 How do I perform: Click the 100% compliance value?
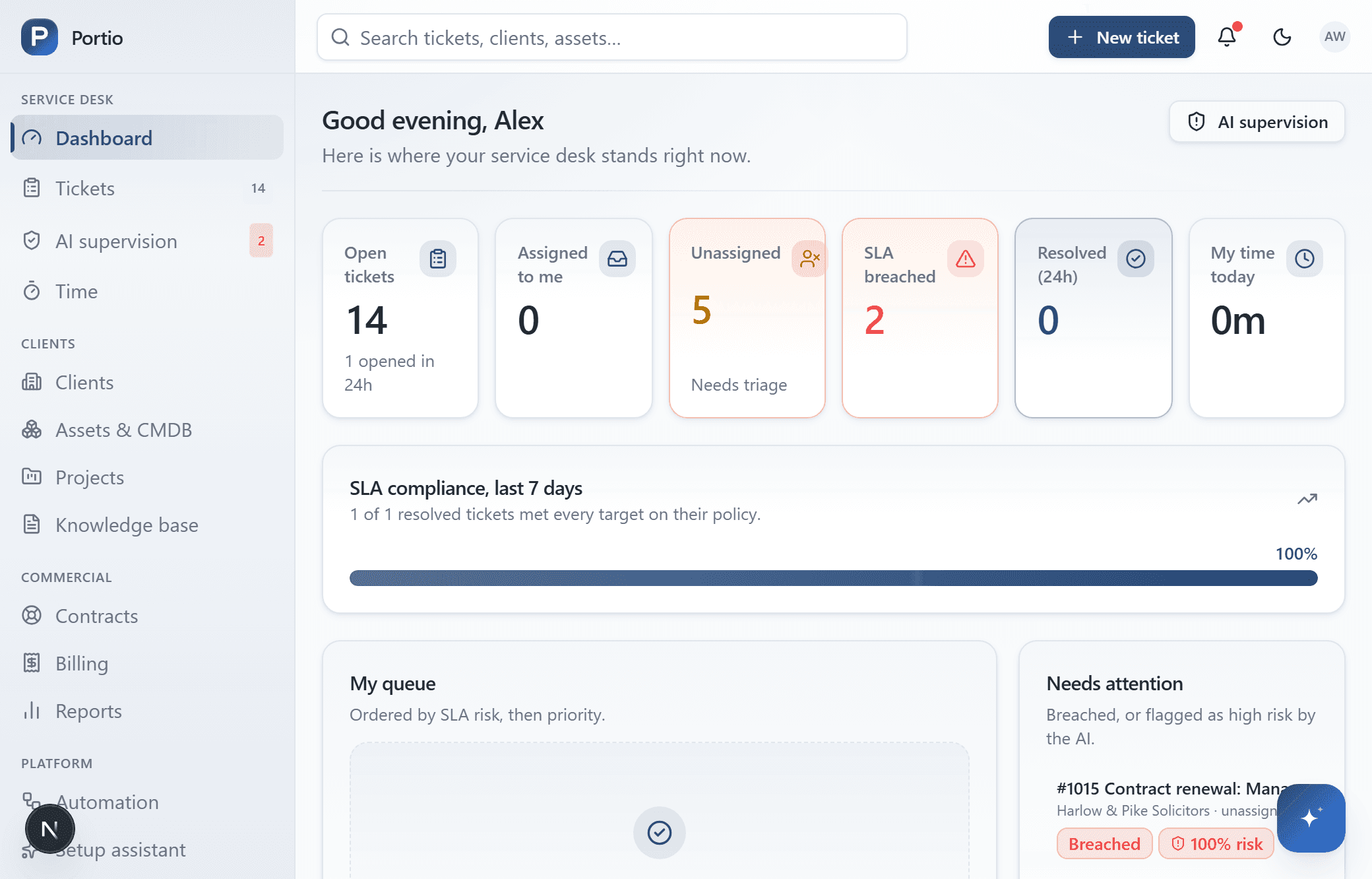pos(1296,554)
